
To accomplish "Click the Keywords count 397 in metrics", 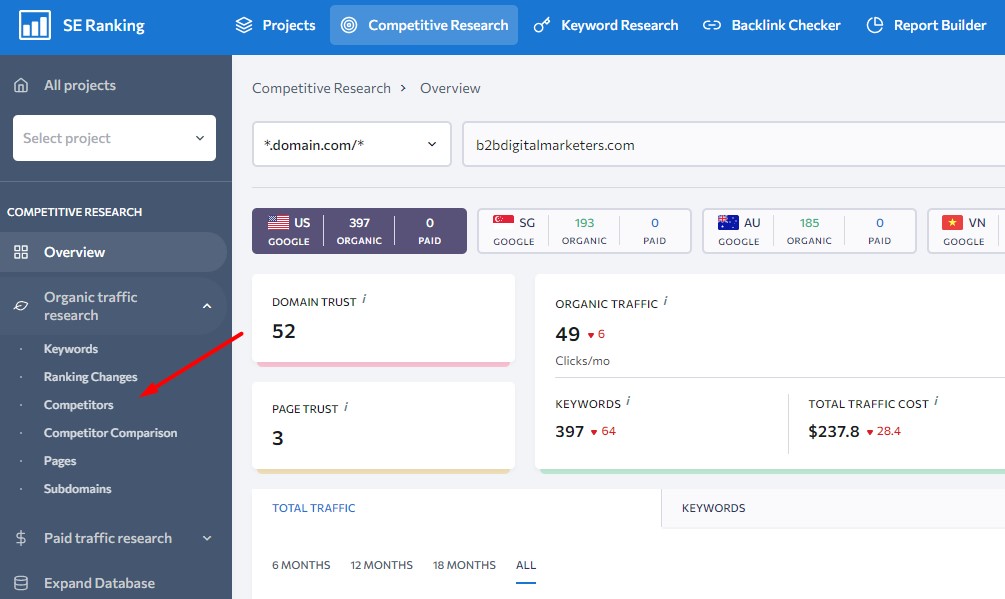I will tap(569, 432).
